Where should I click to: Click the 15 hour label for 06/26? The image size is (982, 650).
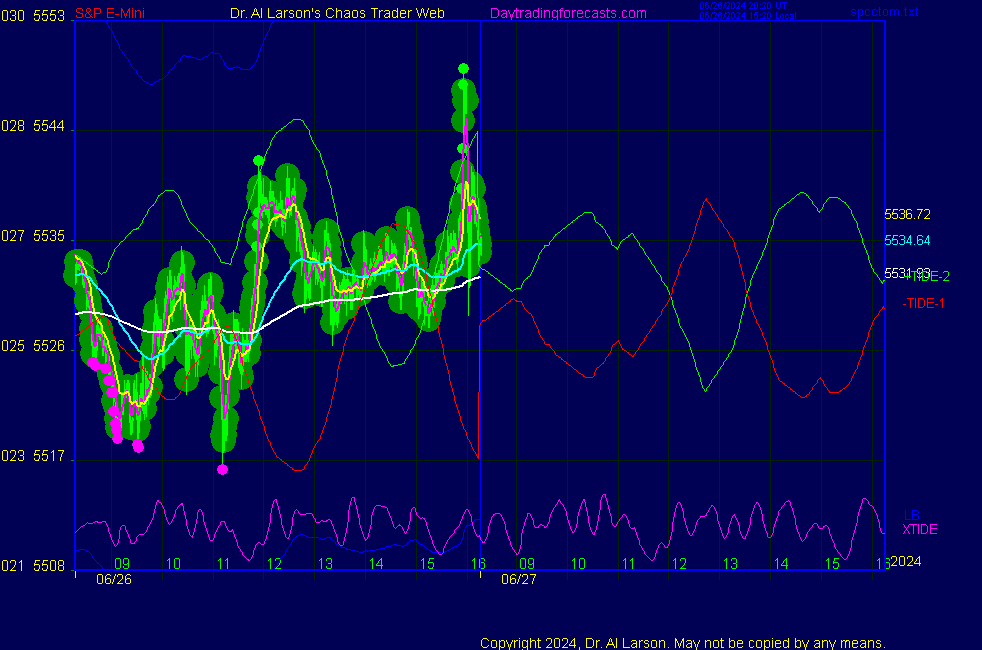coord(427,564)
